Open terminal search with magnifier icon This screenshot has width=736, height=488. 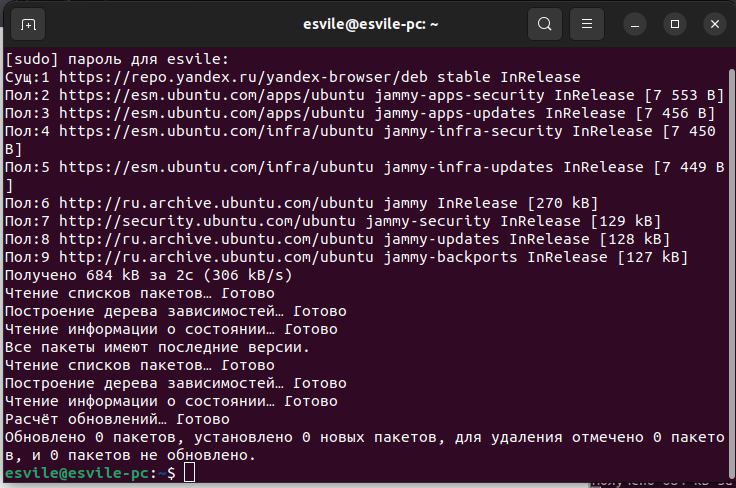(544, 24)
